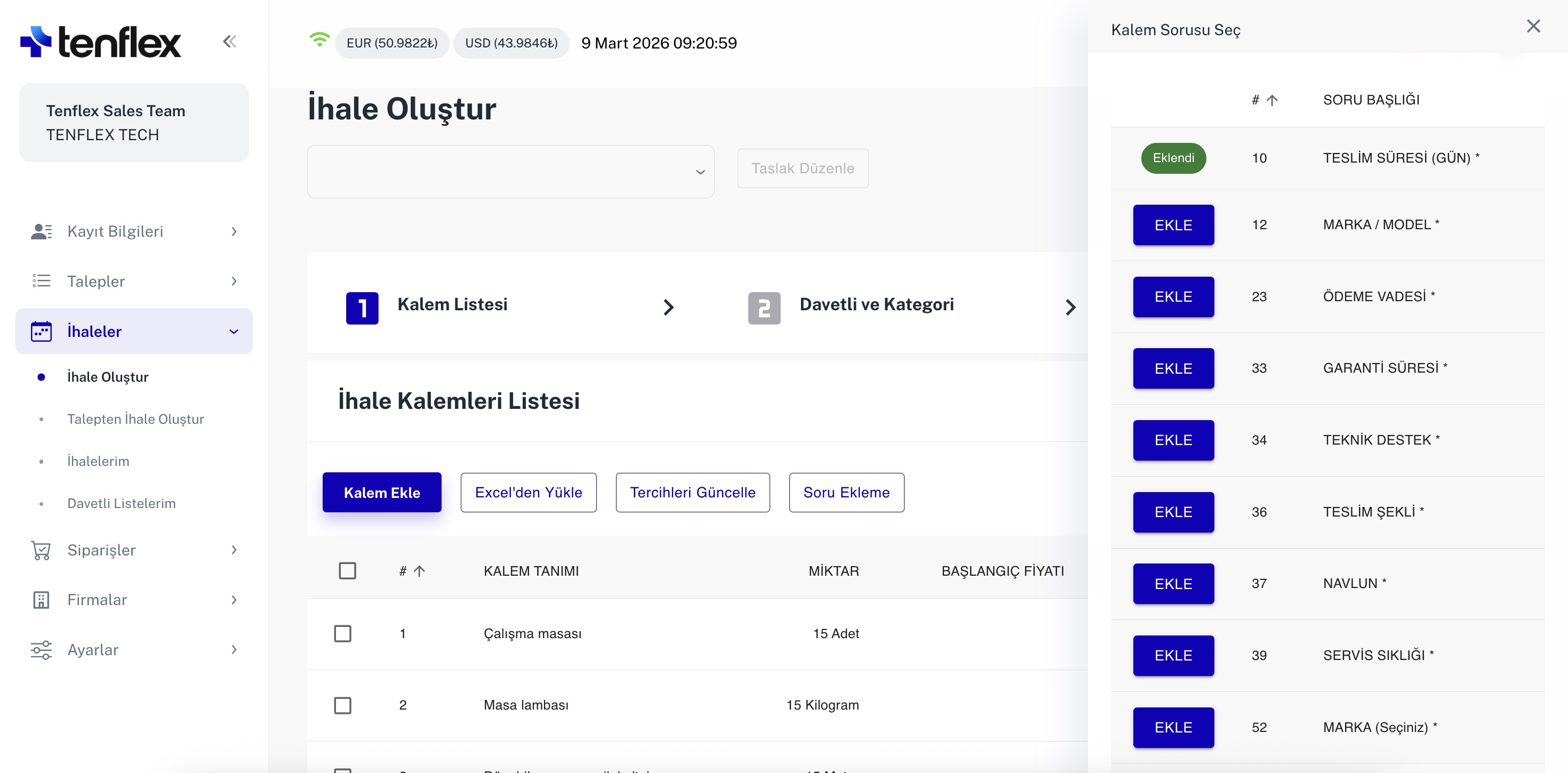1568x773 pixels.
Task: Click the USD exchange rate chip
Action: [511, 43]
